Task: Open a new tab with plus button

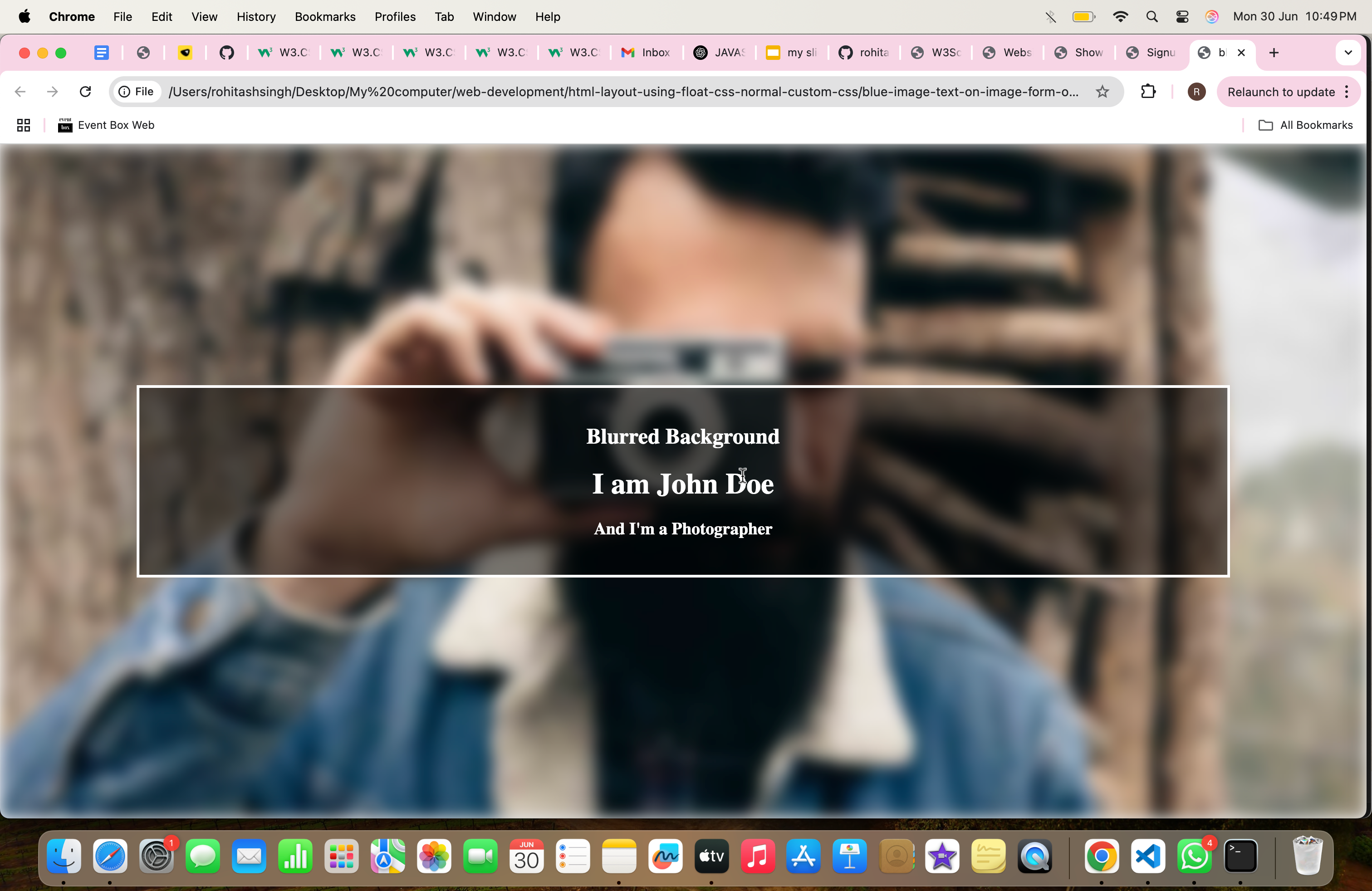Action: click(x=1274, y=53)
